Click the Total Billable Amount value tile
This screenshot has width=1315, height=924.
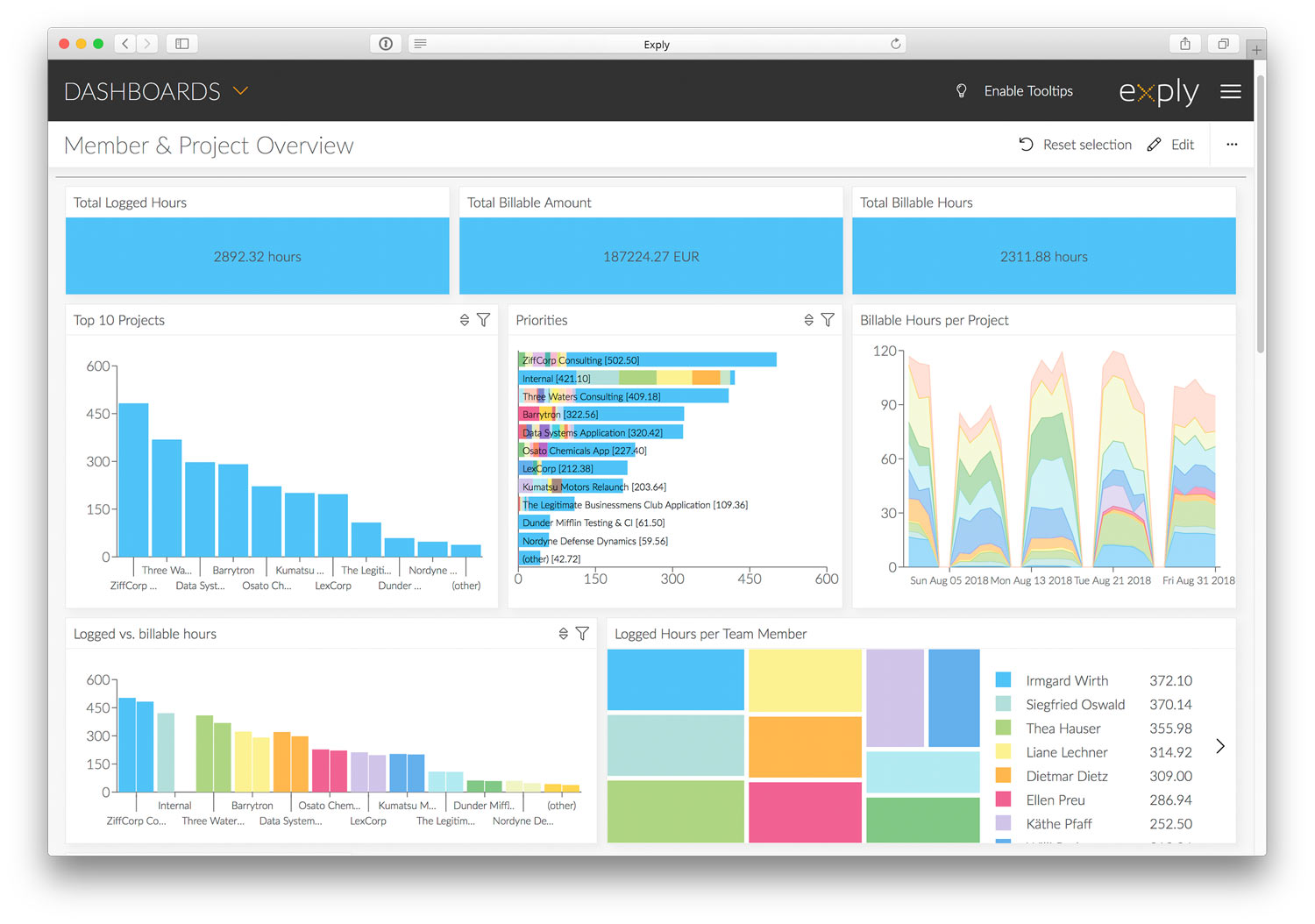(x=650, y=256)
